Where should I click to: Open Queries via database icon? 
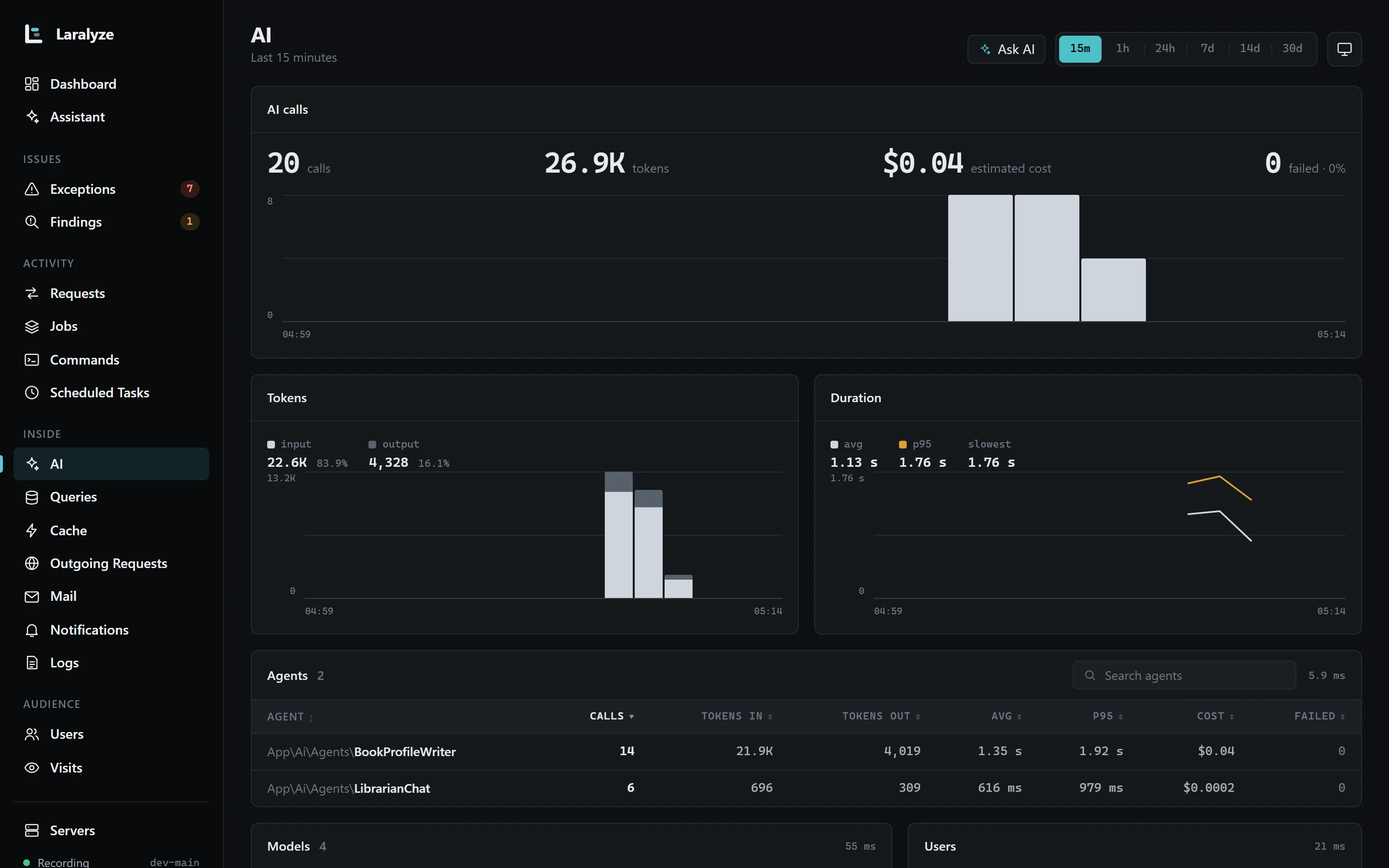coord(31,497)
